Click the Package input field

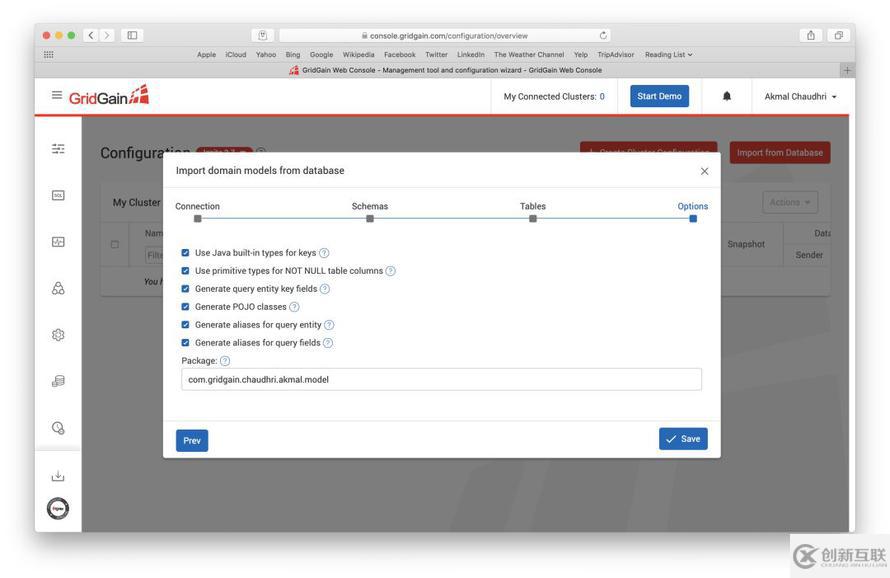(x=441, y=379)
